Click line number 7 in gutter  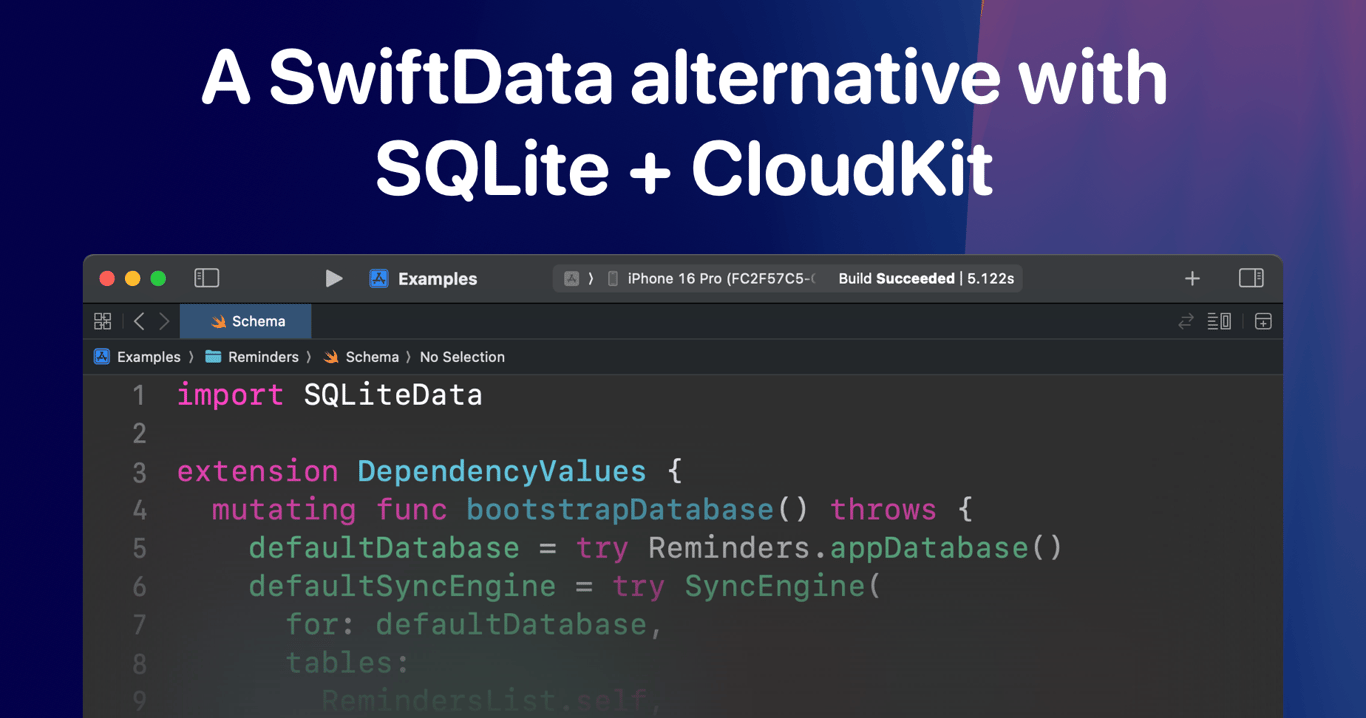tap(139, 626)
